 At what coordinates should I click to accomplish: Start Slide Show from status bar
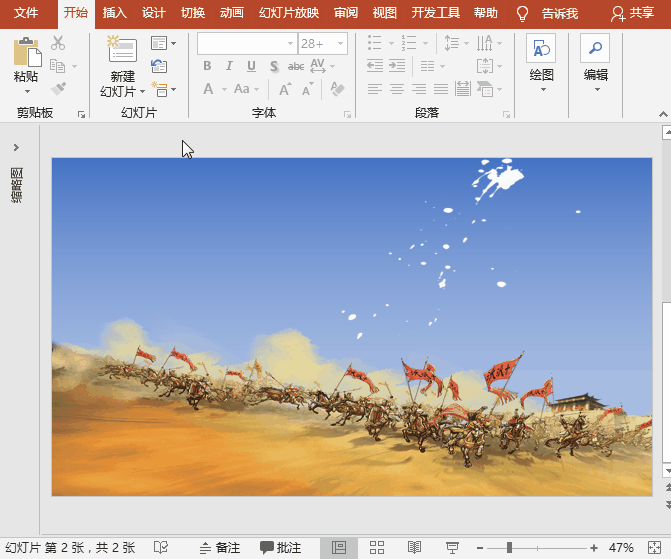(x=452, y=547)
